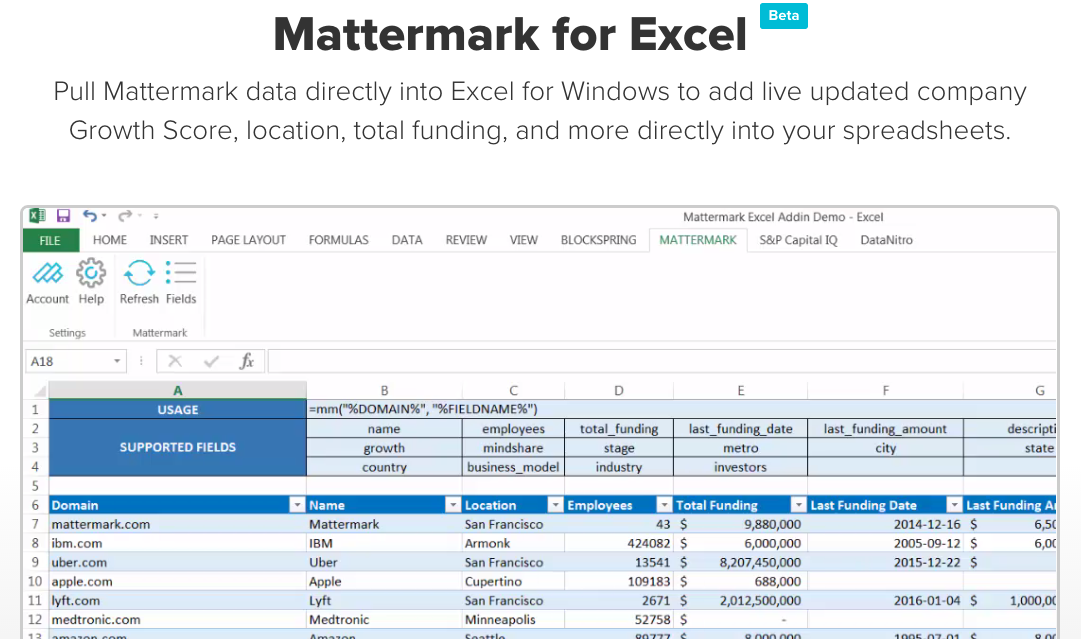Open the Employees column filter dropdown

pyautogui.click(x=664, y=505)
